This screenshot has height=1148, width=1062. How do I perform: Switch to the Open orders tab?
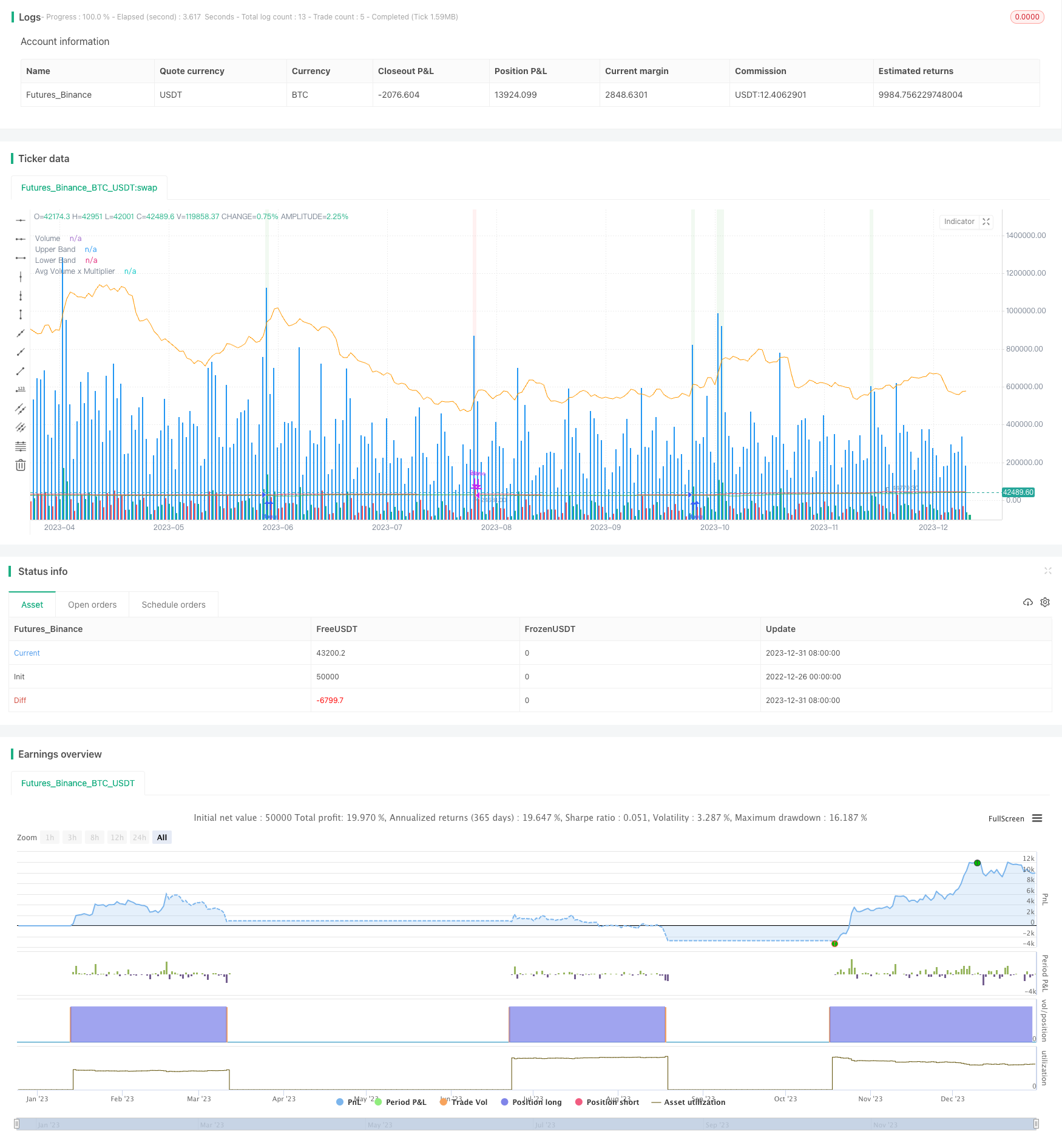(x=92, y=605)
